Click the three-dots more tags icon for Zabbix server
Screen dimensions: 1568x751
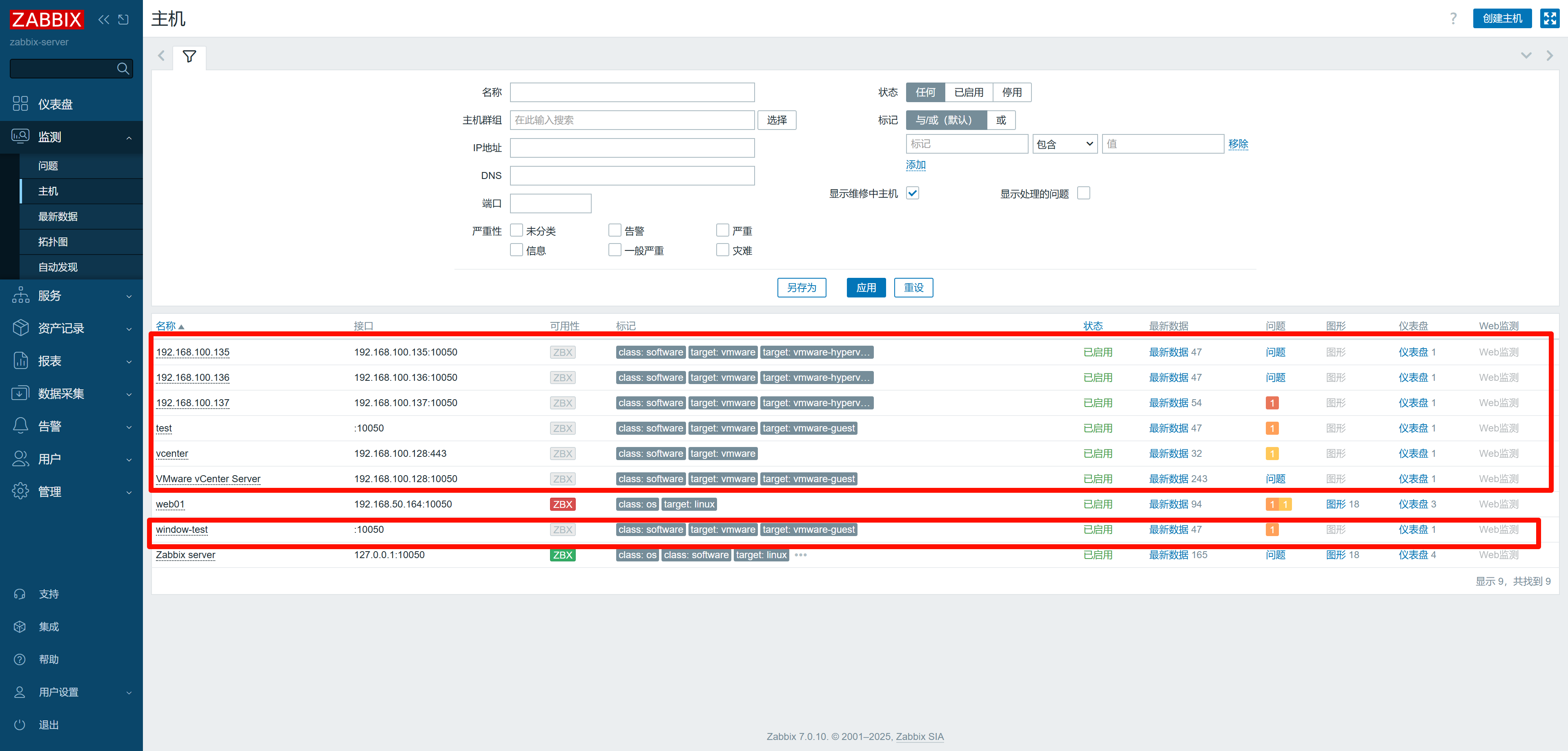(x=800, y=555)
